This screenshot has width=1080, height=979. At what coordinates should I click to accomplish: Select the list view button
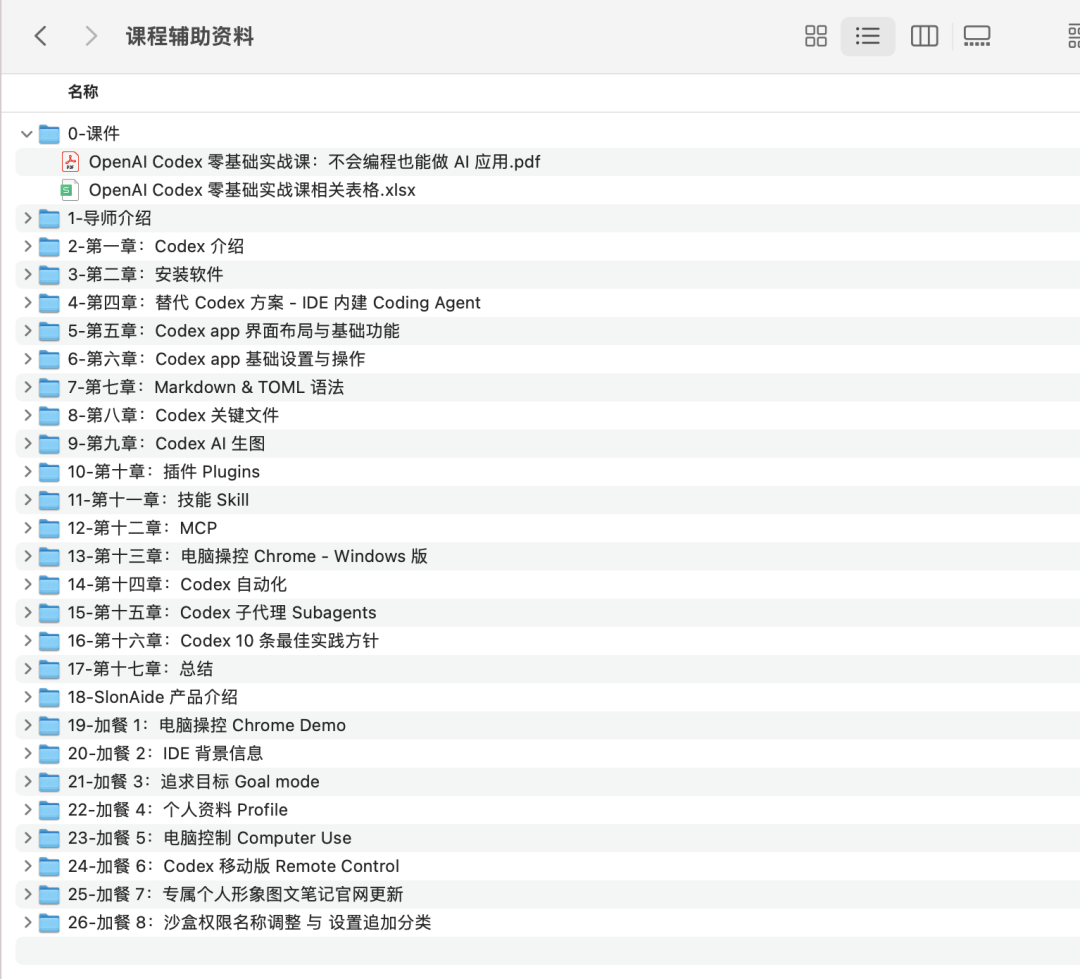[x=867, y=36]
